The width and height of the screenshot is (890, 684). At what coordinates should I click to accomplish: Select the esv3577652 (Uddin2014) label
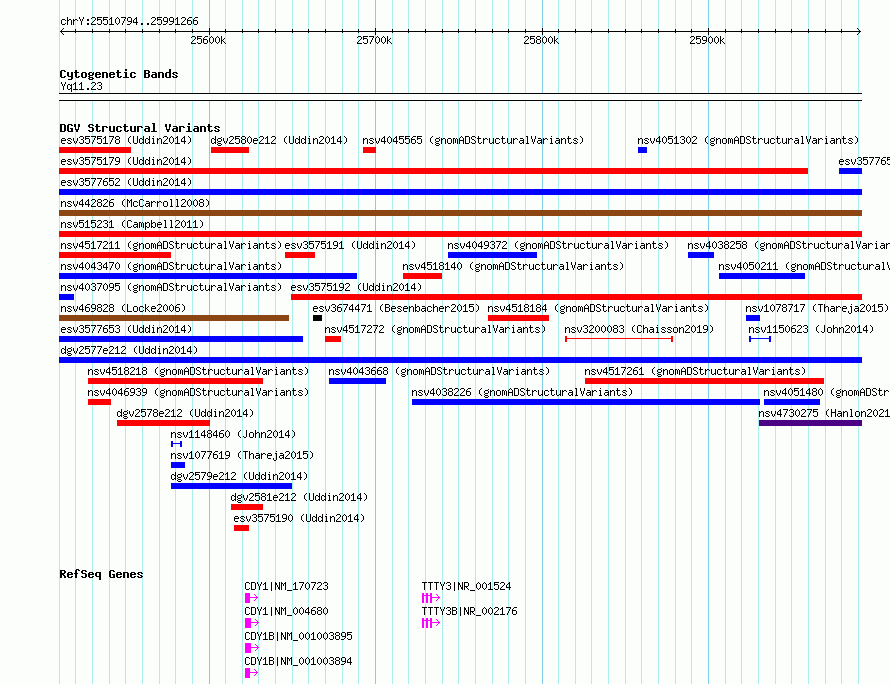click(x=126, y=182)
